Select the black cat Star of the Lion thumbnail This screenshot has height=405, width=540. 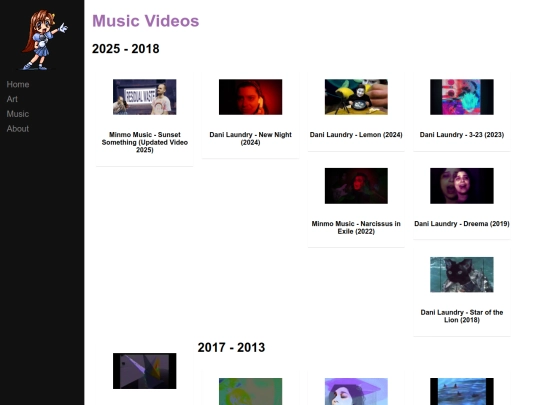tap(462, 275)
